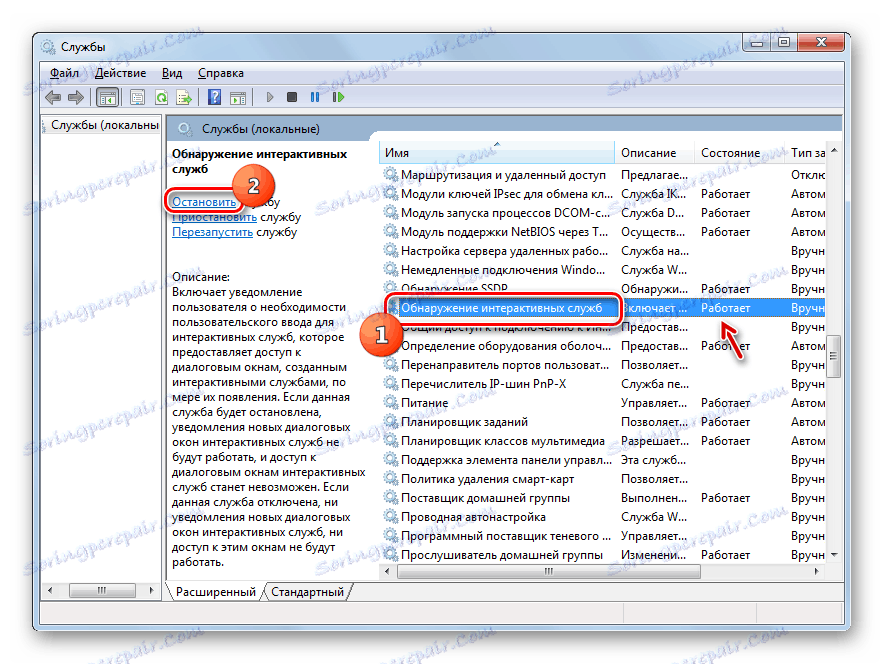884x664 pixels.
Task: Select Политика удаления смарт-карт service
Action: [603, 479]
